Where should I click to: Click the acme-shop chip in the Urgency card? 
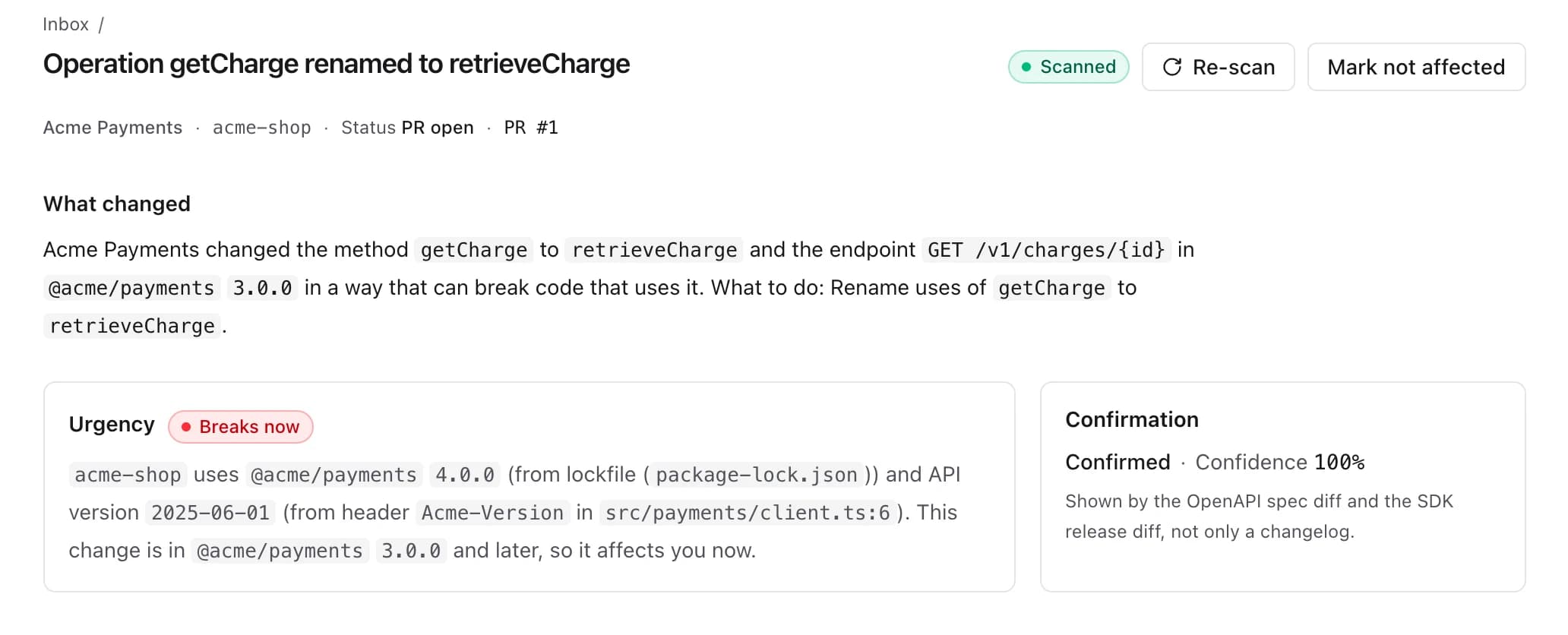(128, 475)
